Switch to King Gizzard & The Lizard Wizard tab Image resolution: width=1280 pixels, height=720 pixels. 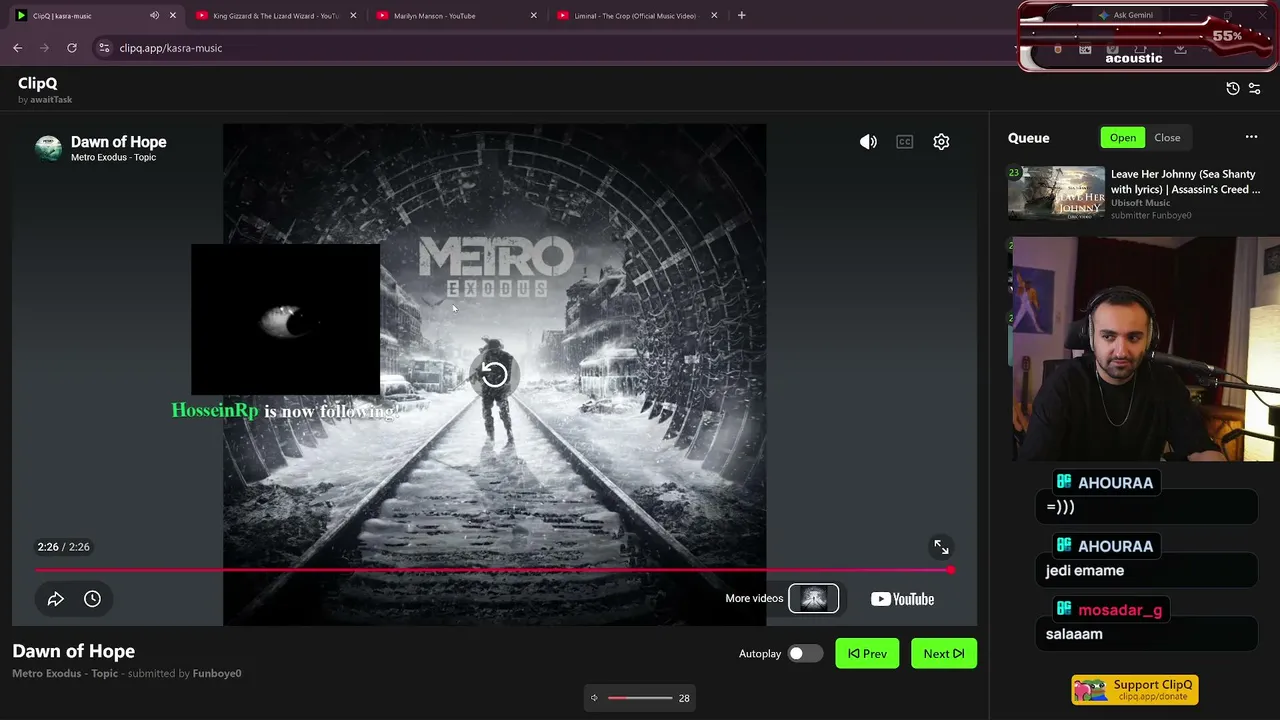[x=276, y=16]
